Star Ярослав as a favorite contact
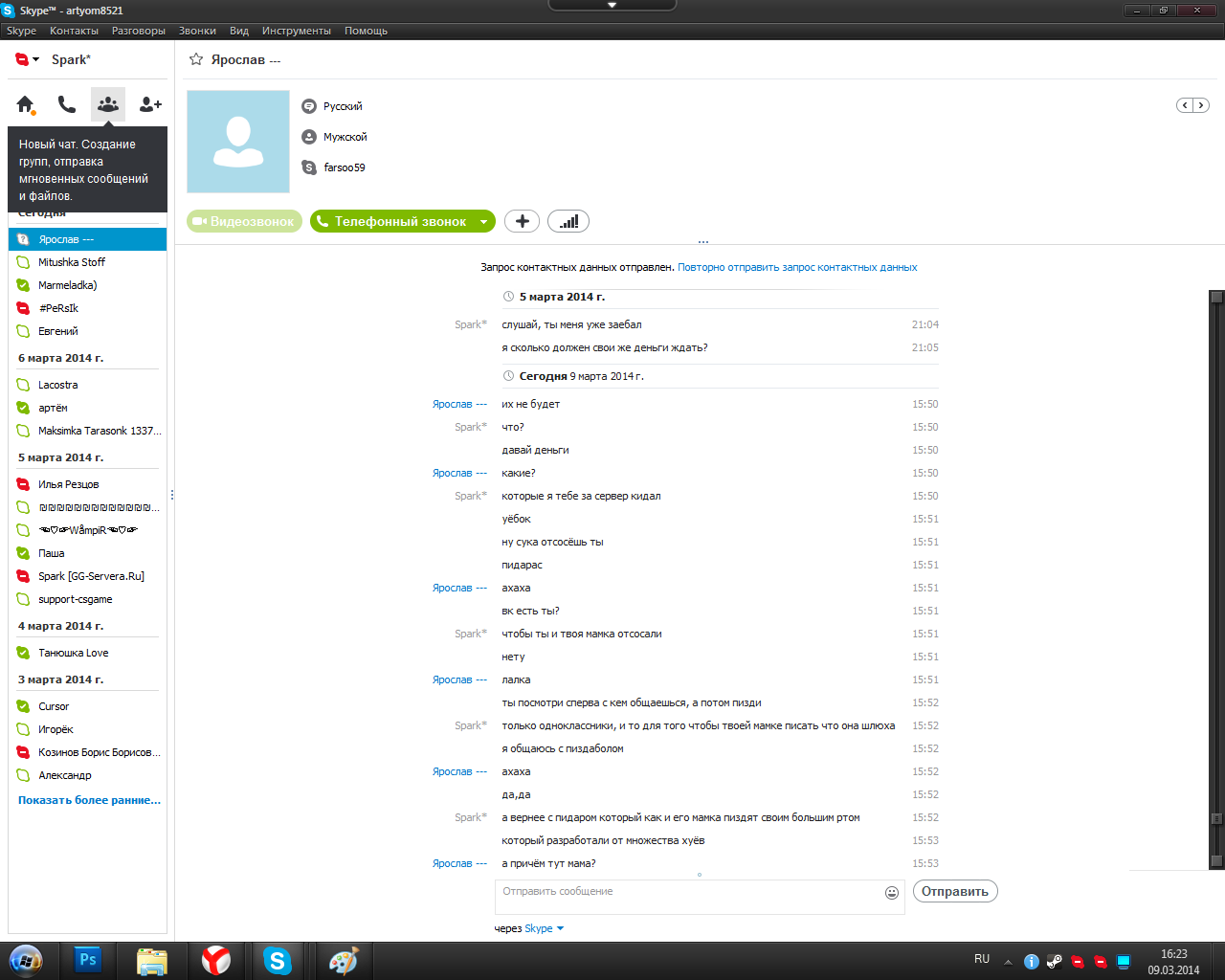 196,59
